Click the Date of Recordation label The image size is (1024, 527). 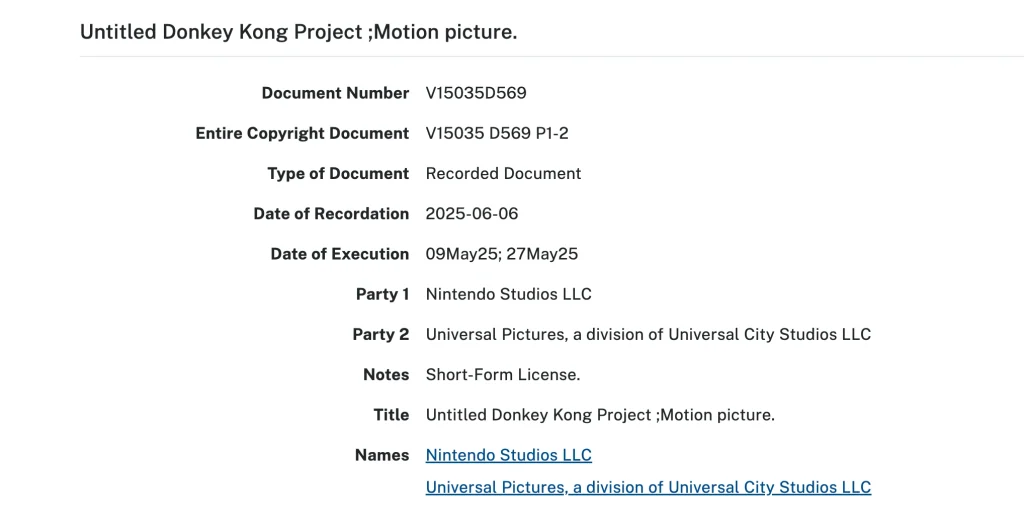coord(331,214)
